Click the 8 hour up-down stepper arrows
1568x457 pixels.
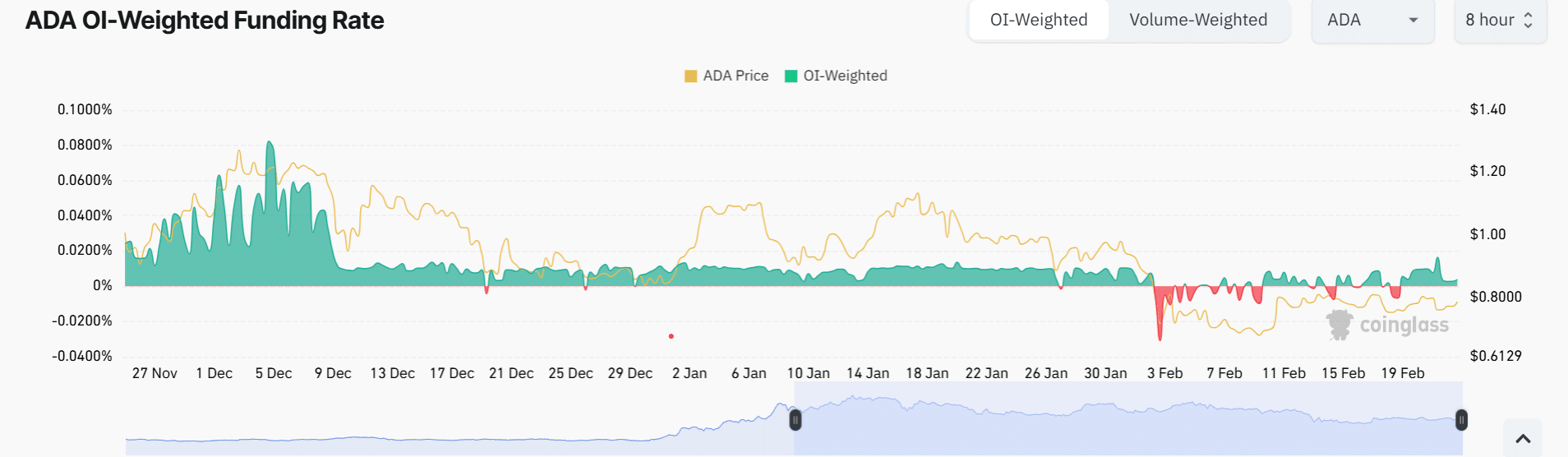[1528, 20]
